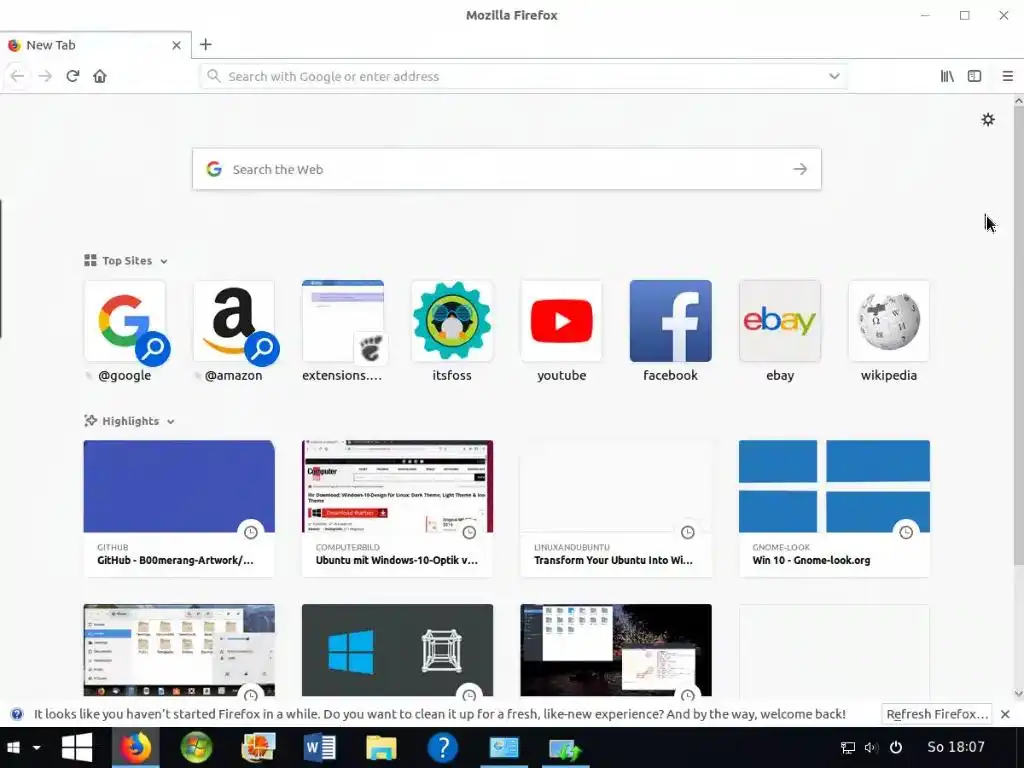Image resolution: width=1024 pixels, height=768 pixels.
Task: Click the large Windows logo taskbar button
Action: click(77, 748)
